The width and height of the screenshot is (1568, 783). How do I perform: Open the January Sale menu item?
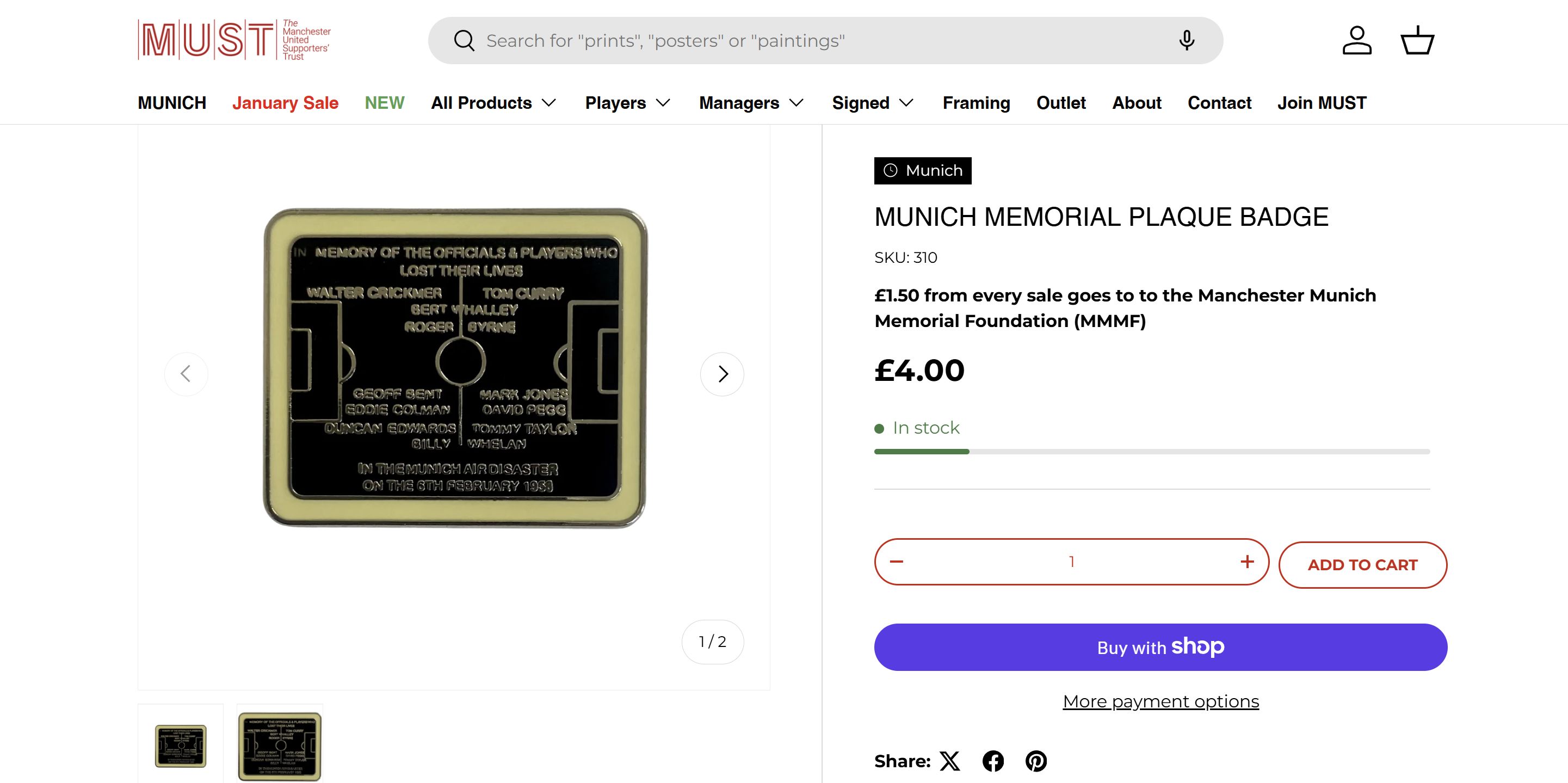(x=285, y=103)
